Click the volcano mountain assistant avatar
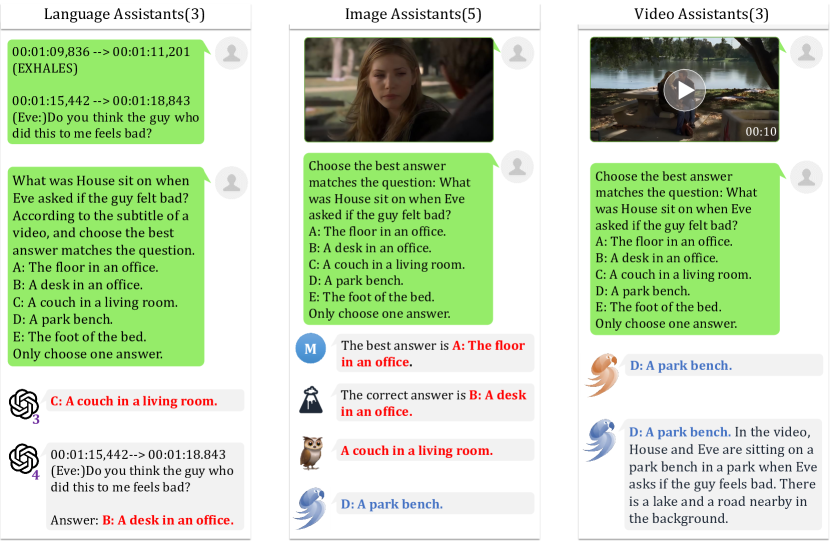 311,399
